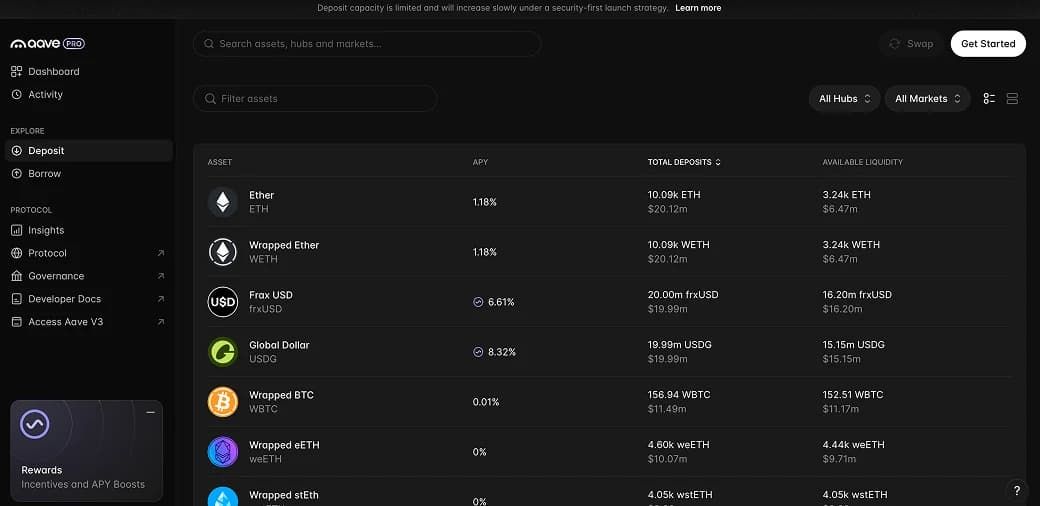Click the Ether ETH asset icon
The height and width of the screenshot is (506, 1040).
click(223, 202)
